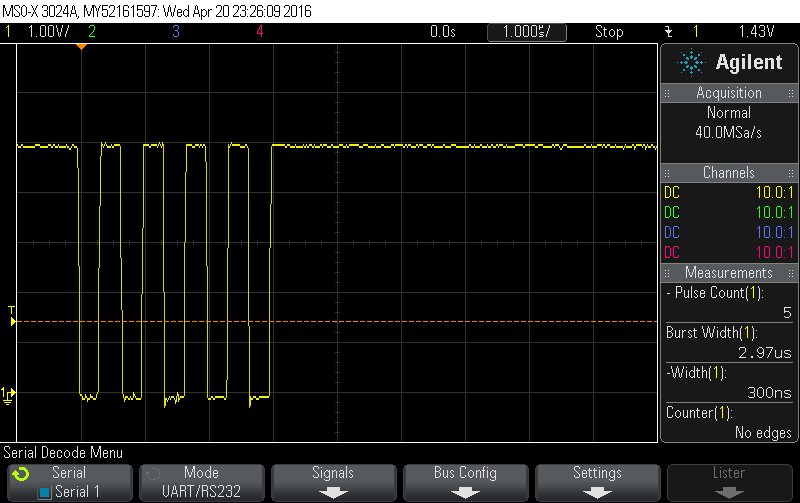Expand the Bus Config softkey menu
The height and width of the screenshot is (503, 800).
click(464, 481)
